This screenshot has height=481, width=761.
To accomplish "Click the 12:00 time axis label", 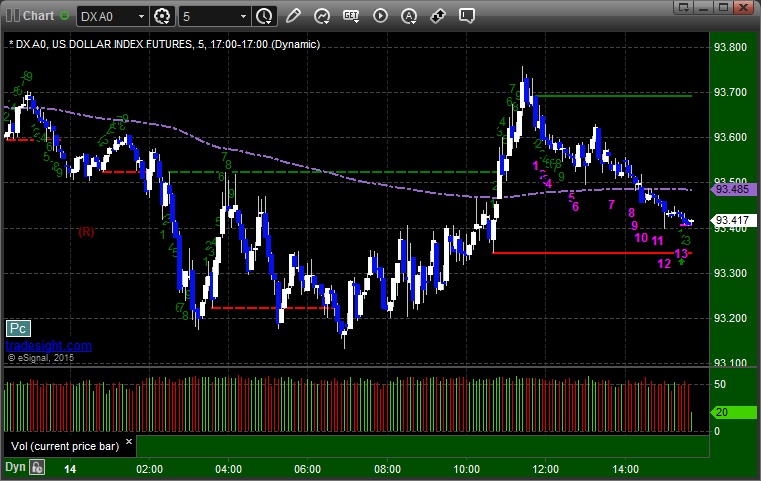I will point(546,469).
